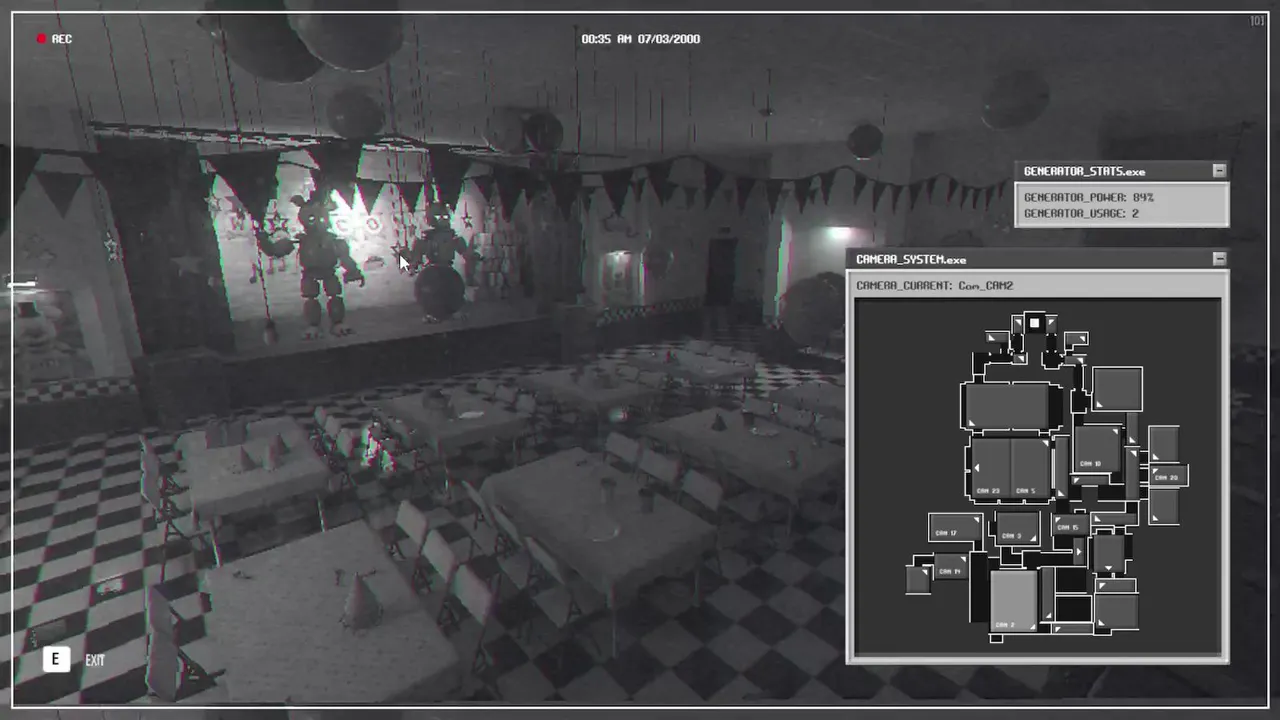Click the E key exit button
Viewport: 1280px width, 720px height.
[56, 659]
